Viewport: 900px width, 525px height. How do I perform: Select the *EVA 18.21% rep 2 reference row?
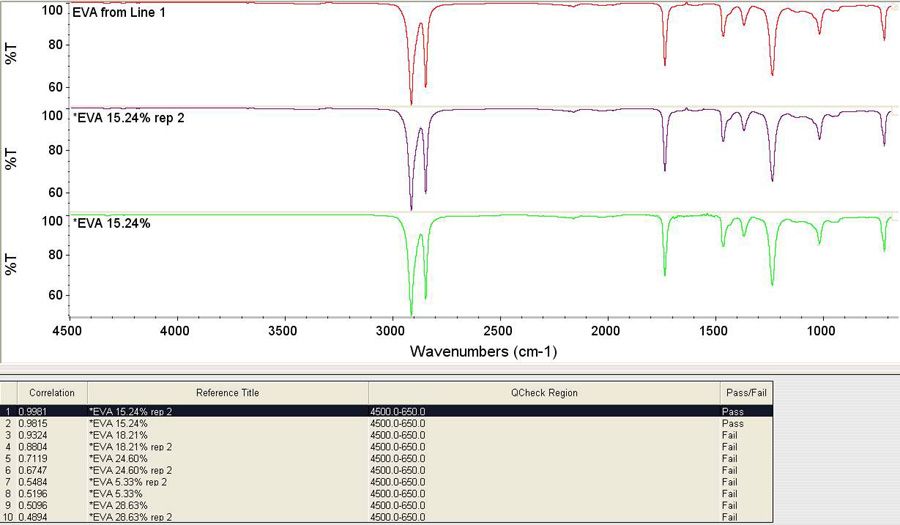[386, 447]
